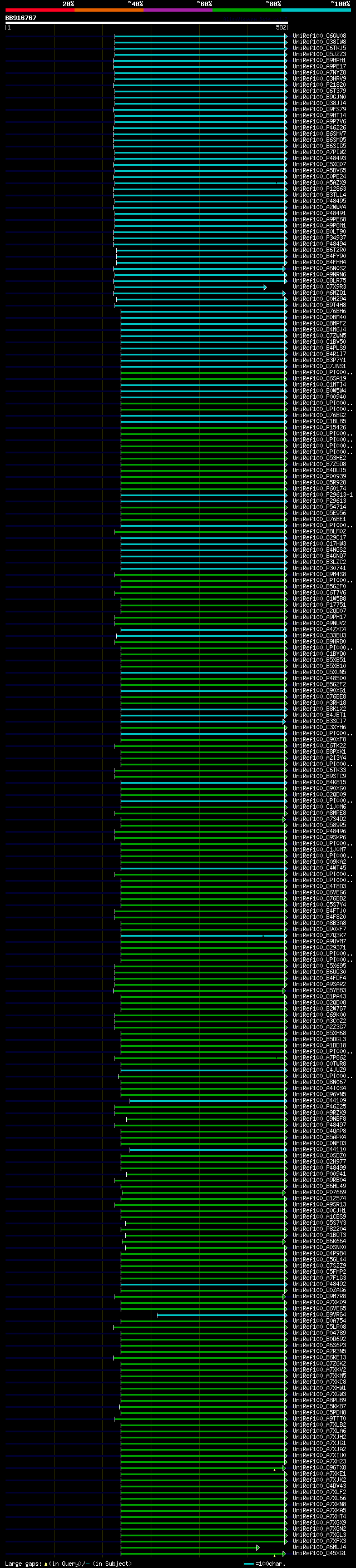
Task: Select the UniRef100_B4FHH4 label
Action: tap(319, 263)
